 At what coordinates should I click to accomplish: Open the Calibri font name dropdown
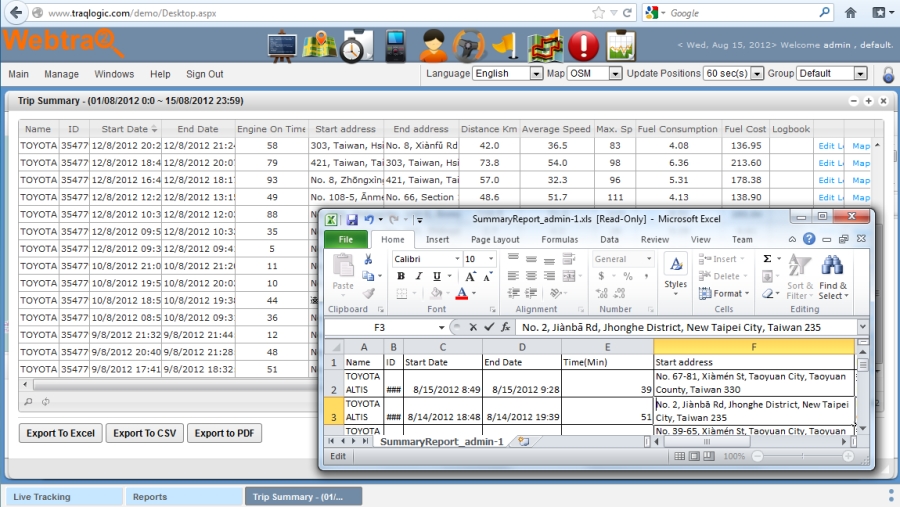coord(457,259)
